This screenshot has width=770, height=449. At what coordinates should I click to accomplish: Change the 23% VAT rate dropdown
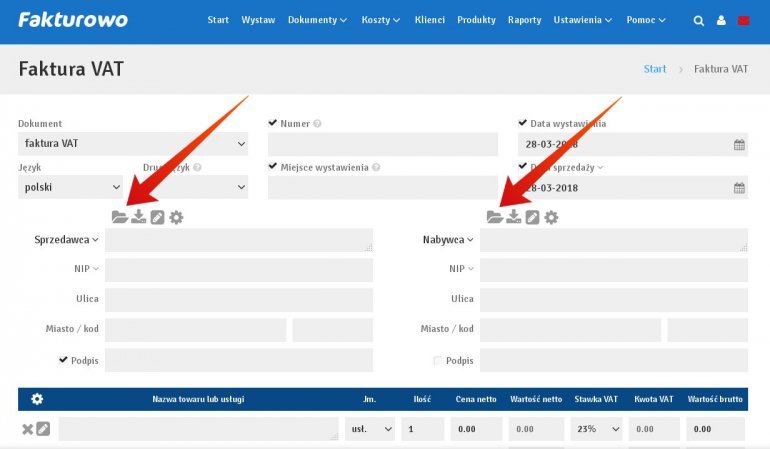(598, 430)
